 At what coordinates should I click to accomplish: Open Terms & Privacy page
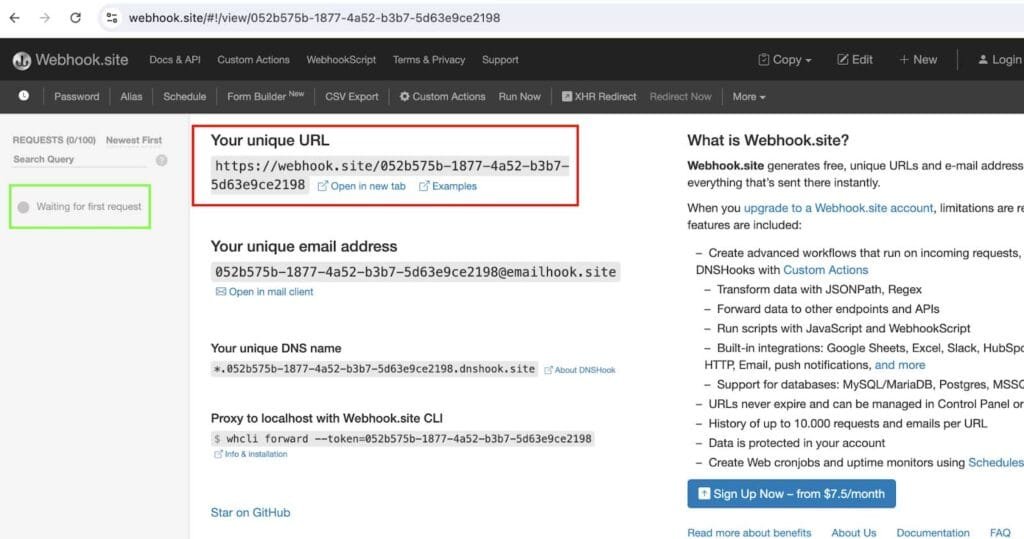point(428,59)
